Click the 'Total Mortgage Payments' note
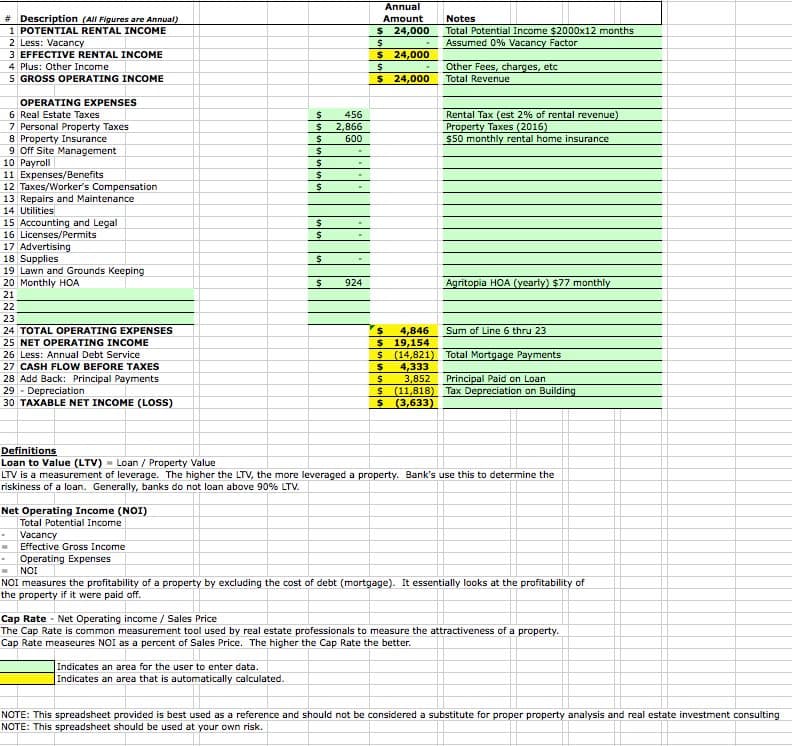 pos(503,355)
